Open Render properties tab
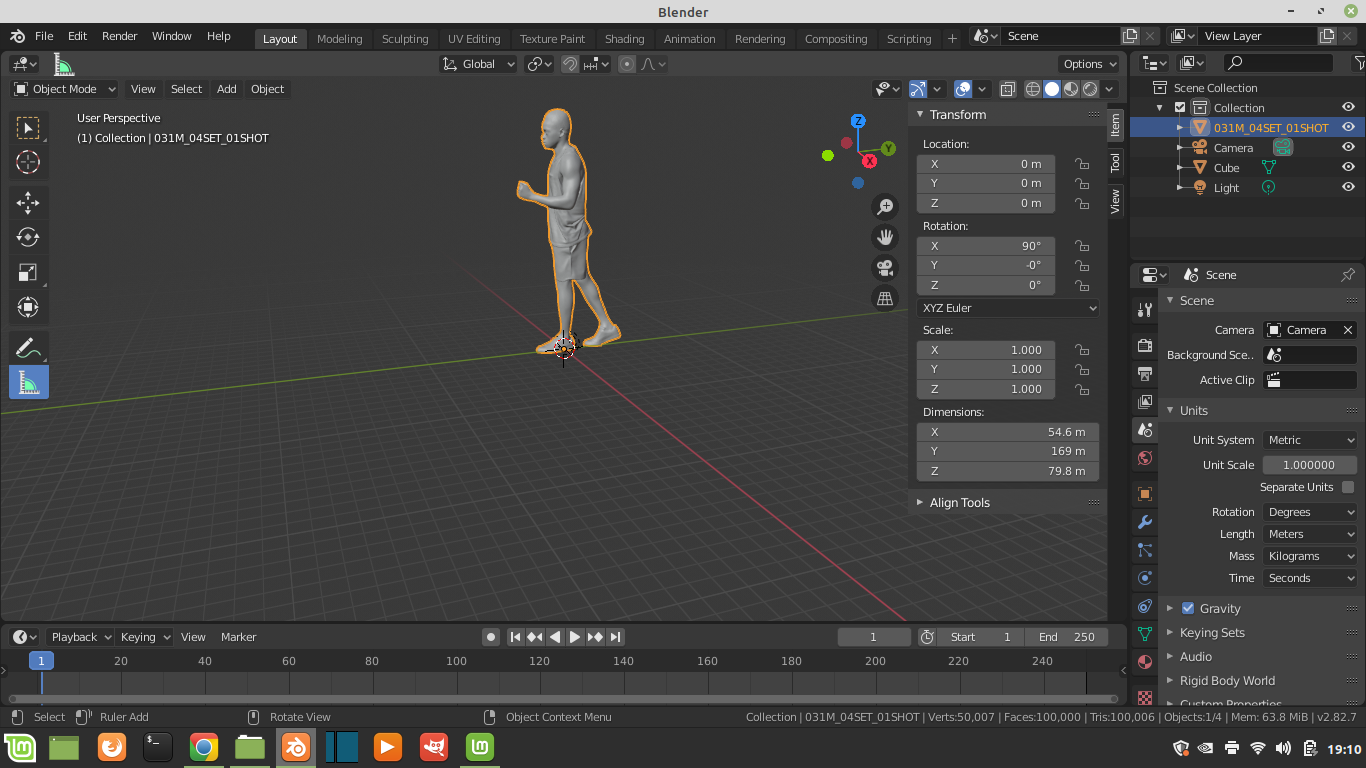 tap(1145, 345)
